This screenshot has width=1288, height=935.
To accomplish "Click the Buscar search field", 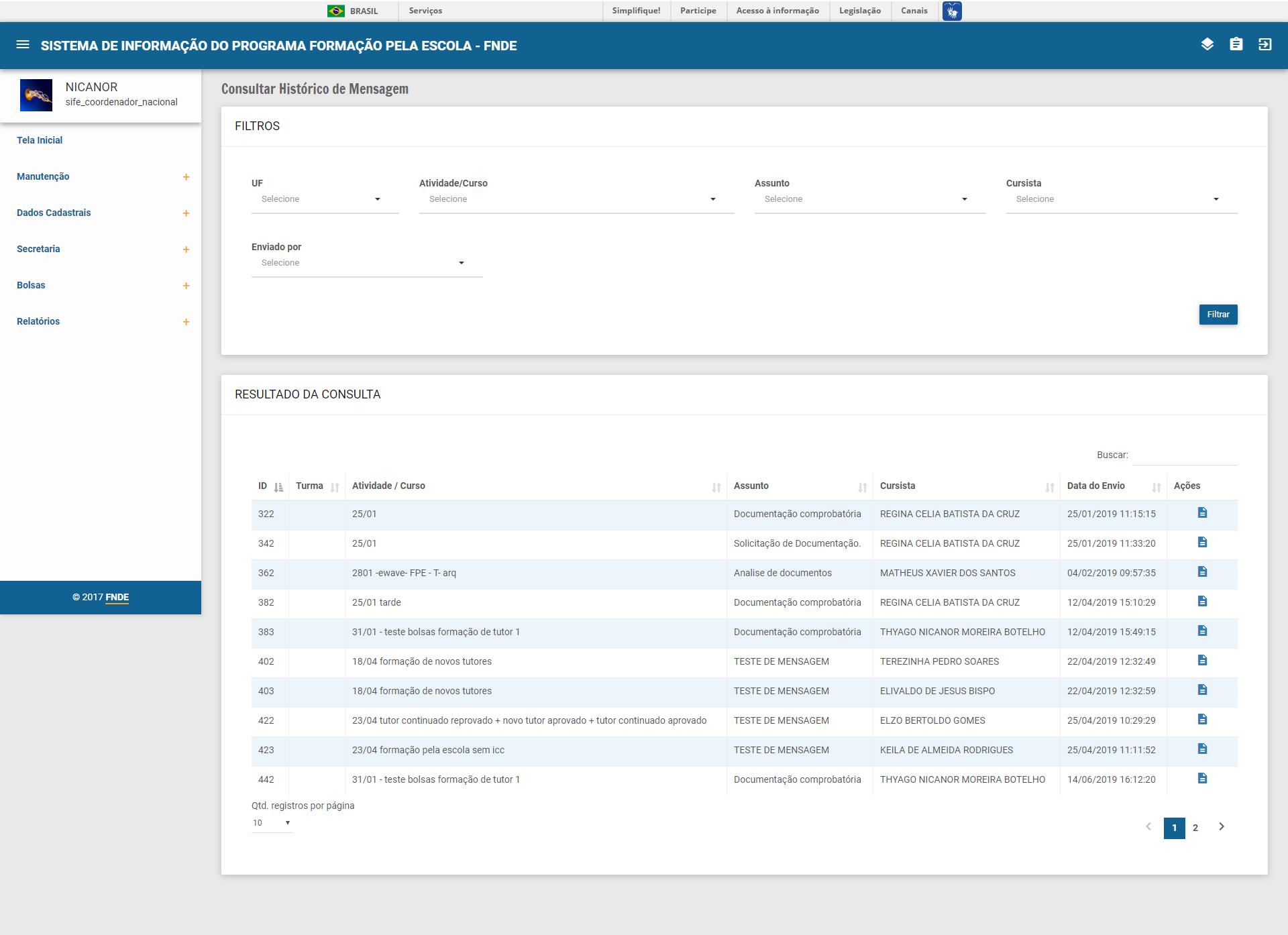I will point(1185,455).
